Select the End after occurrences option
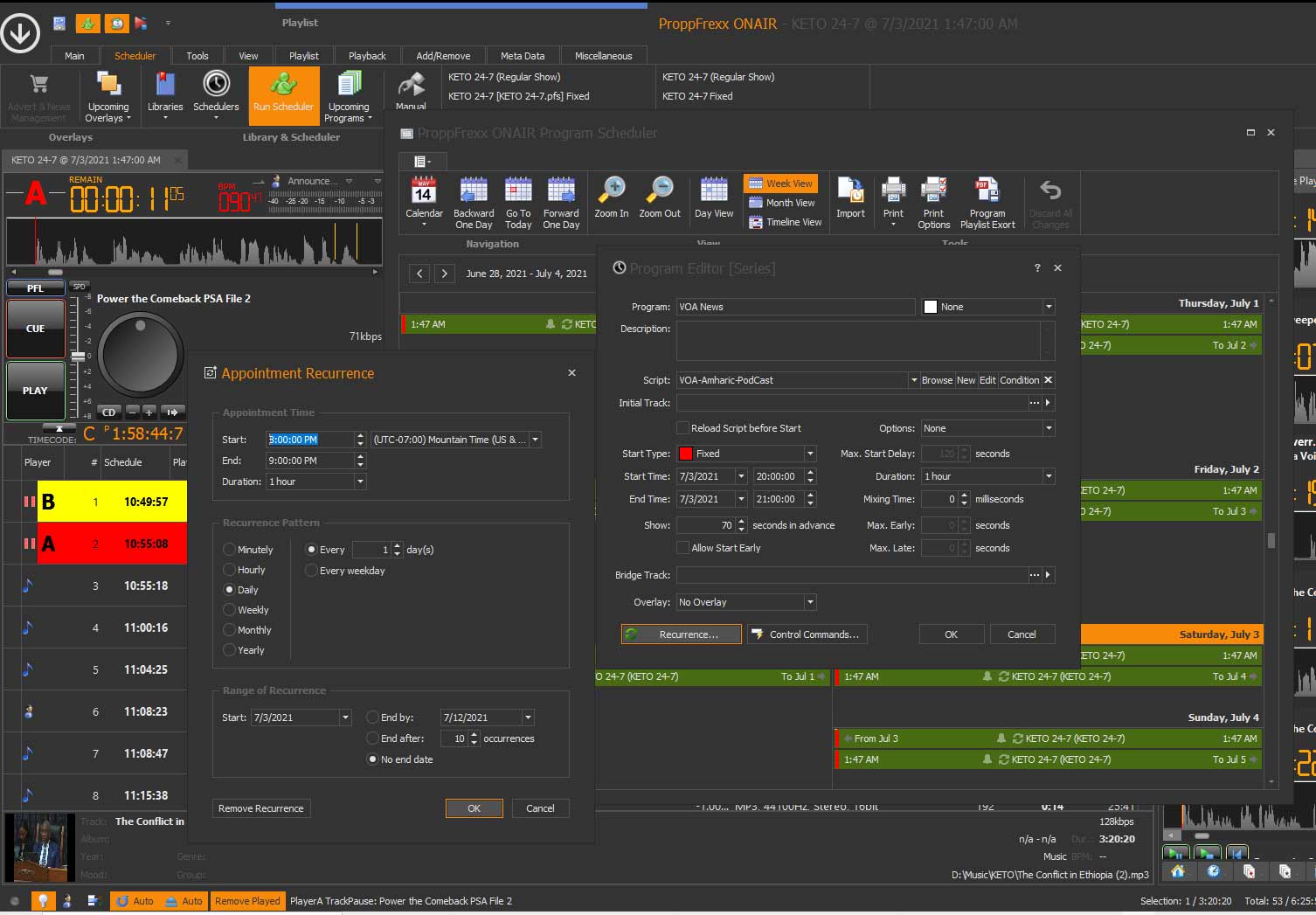The width and height of the screenshot is (1316, 915). [x=373, y=738]
